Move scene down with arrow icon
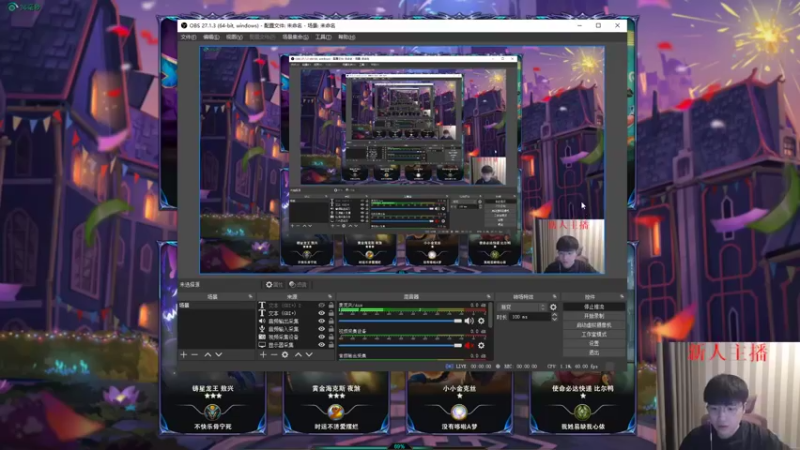 (x=219, y=355)
